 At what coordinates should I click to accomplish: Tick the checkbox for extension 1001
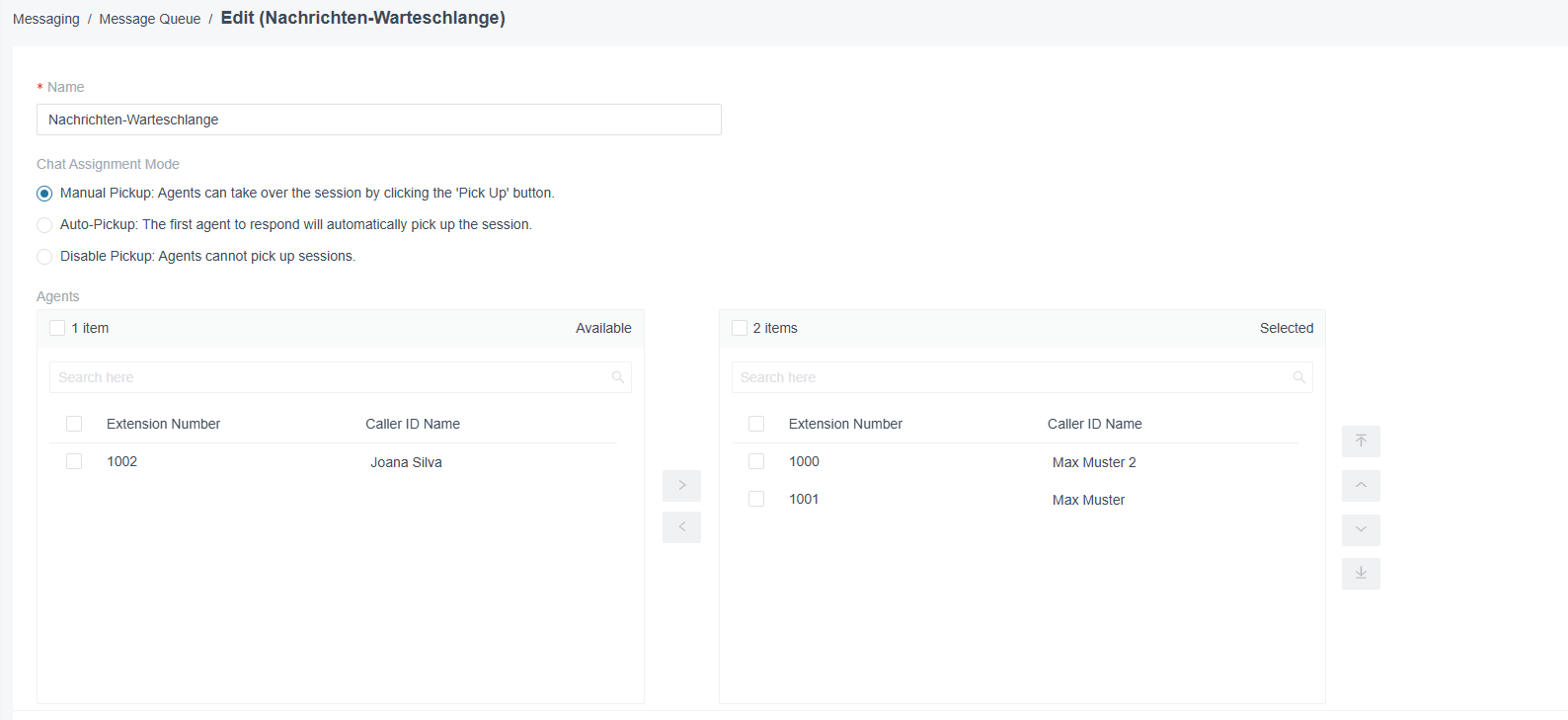(x=756, y=499)
